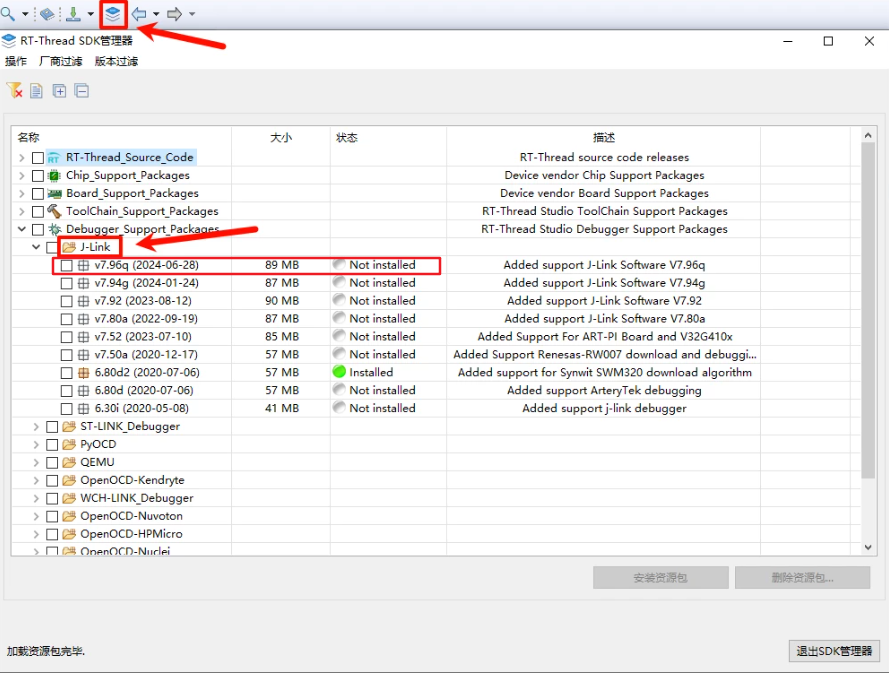Click the WCH-LINK_Debugger folder icon
This screenshot has height=677, width=889.
(69, 498)
